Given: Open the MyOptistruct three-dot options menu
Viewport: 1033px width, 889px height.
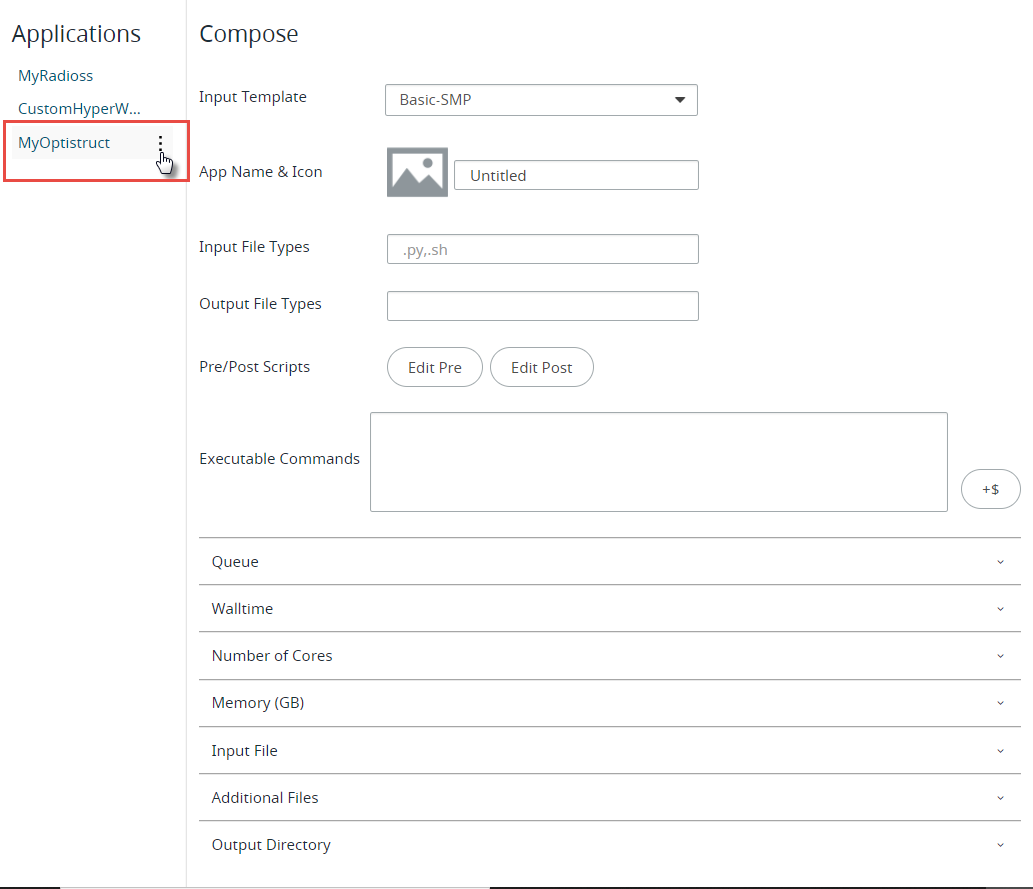Looking at the screenshot, I should [160, 143].
